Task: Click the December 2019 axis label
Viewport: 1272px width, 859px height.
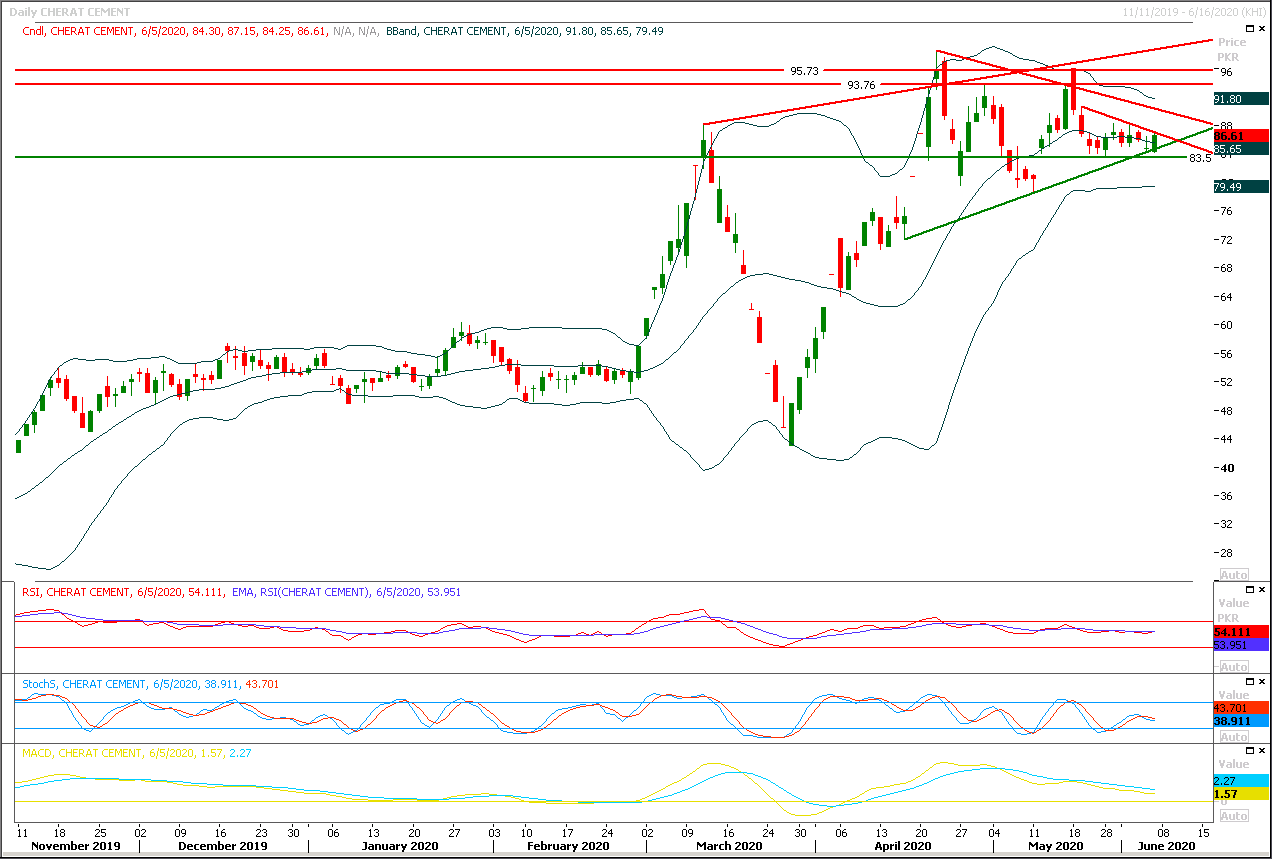Action: pyautogui.click(x=223, y=846)
